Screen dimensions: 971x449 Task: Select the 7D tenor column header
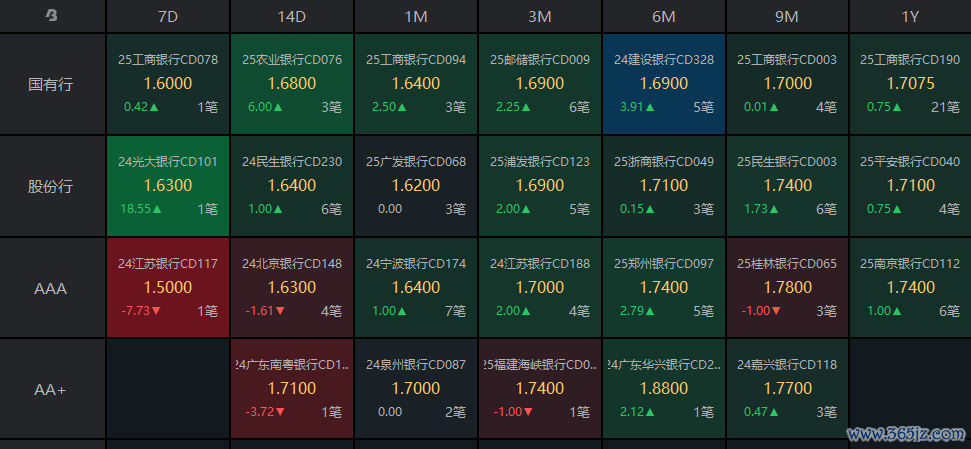click(x=168, y=16)
